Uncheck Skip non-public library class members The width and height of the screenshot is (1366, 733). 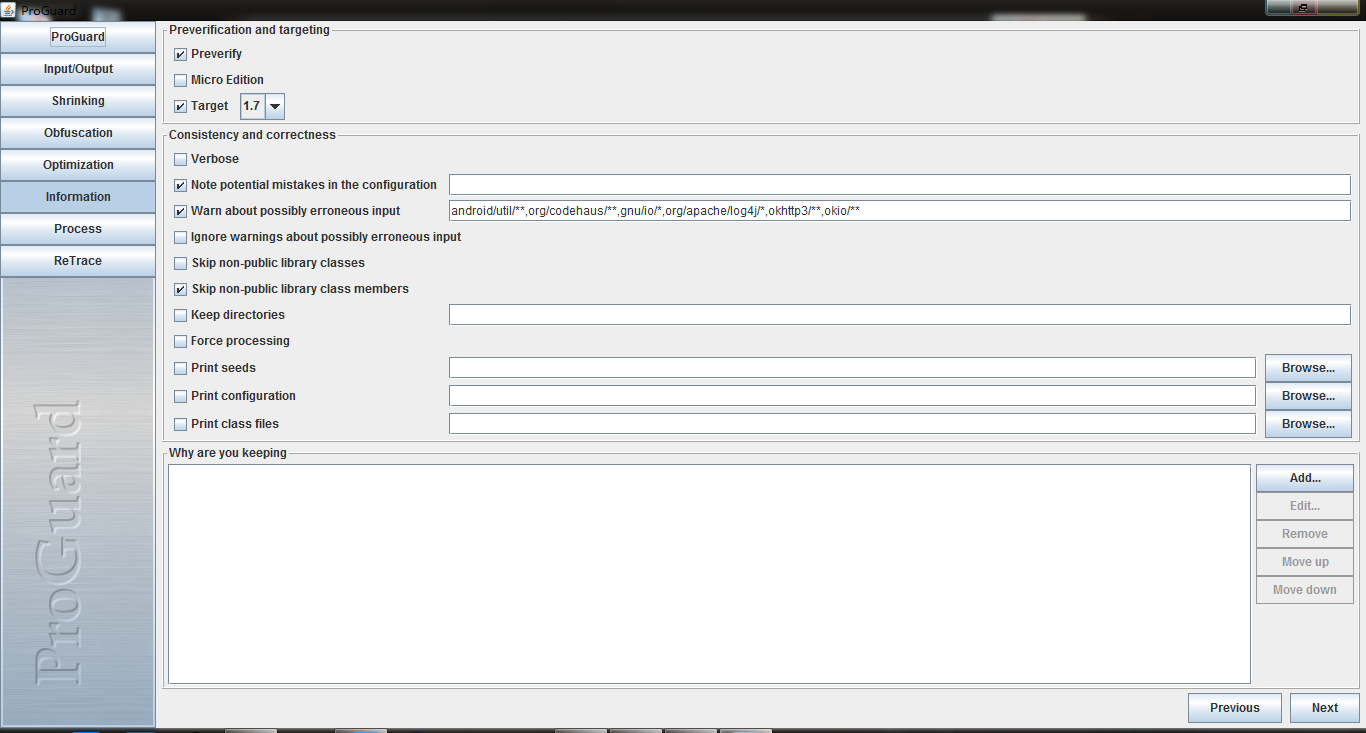coord(180,289)
